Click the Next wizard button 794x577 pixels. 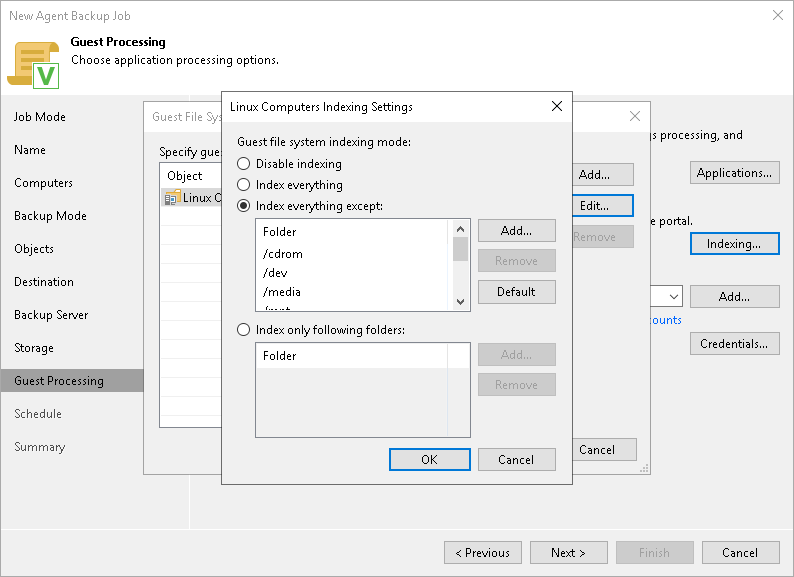[x=569, y=553]
